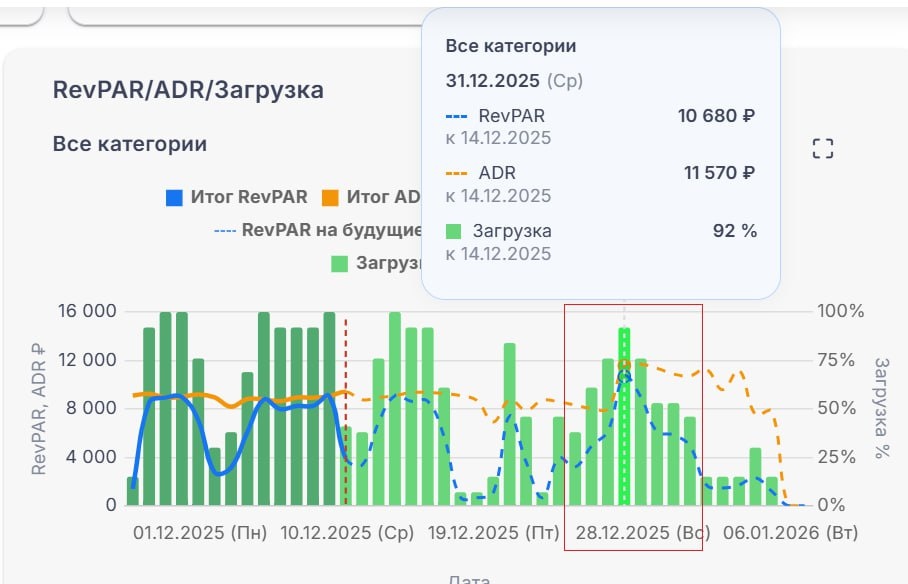Open the fullscreen chart expand icon
908x584 pixels.
point(823,148)
